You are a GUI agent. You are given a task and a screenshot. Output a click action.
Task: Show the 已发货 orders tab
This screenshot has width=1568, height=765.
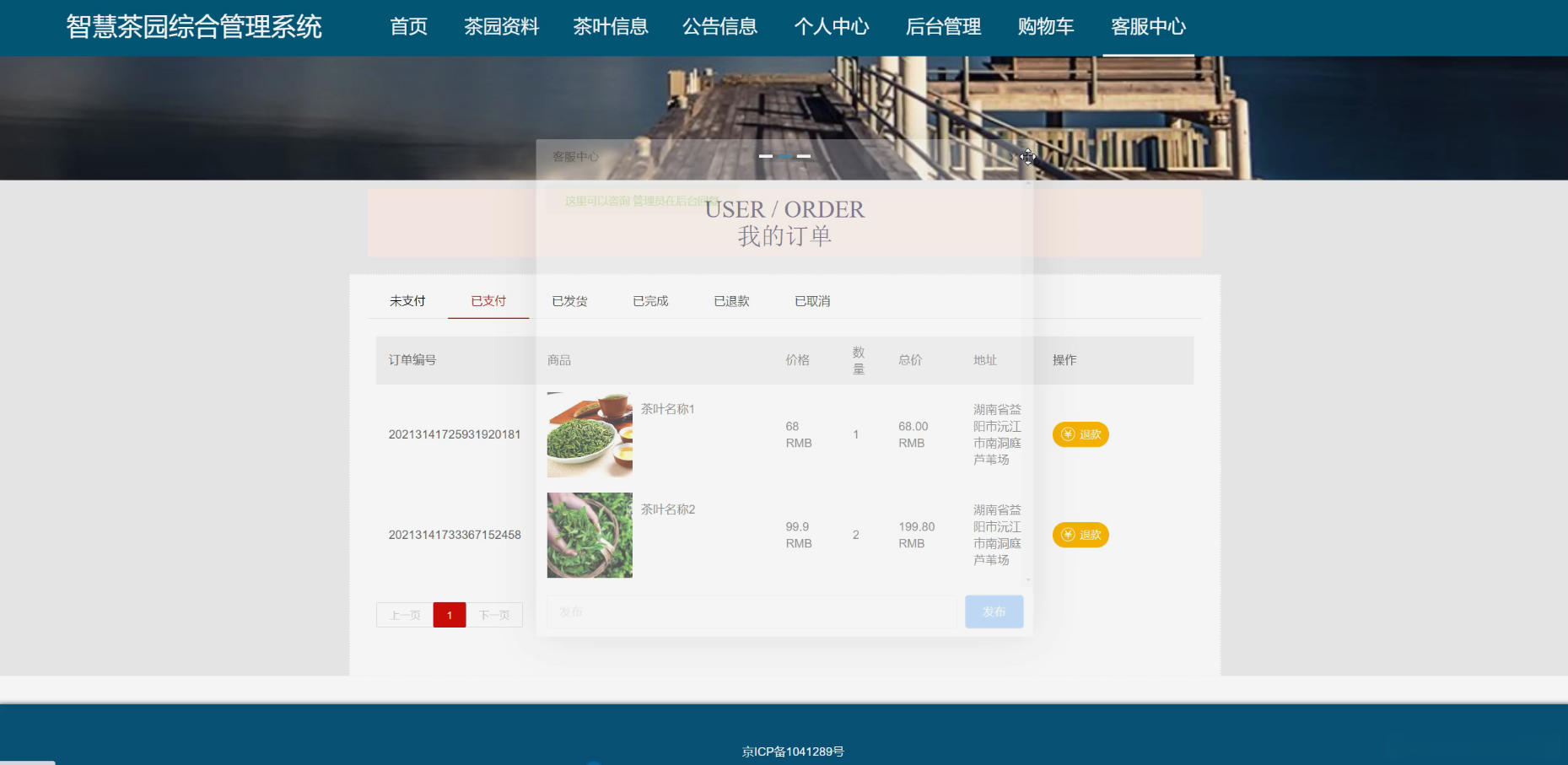(x=569, y=301)
